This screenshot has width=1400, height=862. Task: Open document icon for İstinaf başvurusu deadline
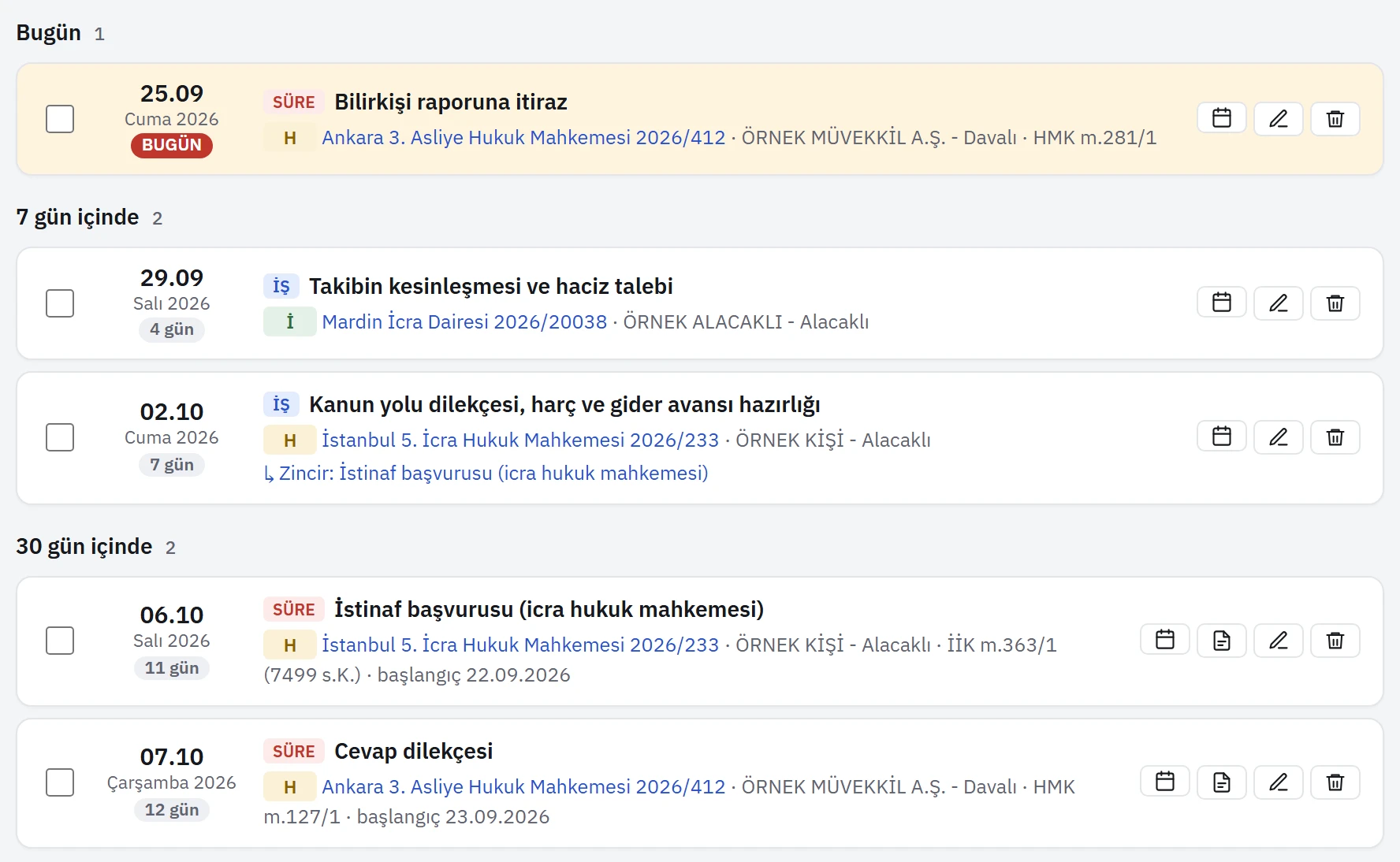(x=1221, y=641)
